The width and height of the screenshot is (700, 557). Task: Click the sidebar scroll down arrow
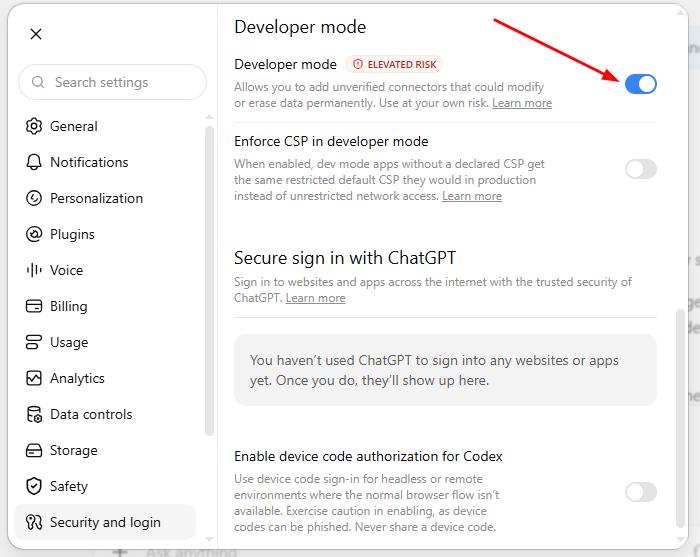point(209,540)
